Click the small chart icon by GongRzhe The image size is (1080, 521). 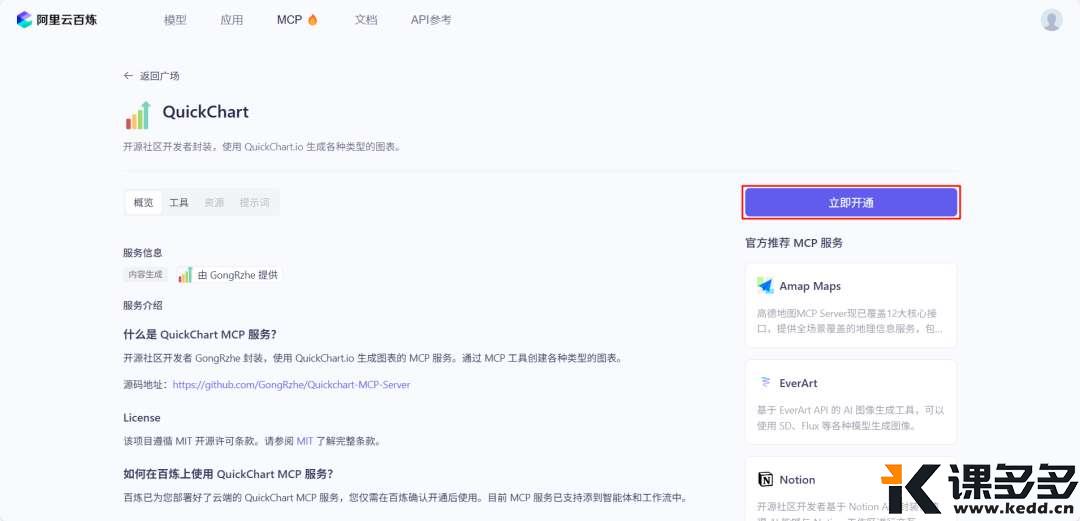185,274
